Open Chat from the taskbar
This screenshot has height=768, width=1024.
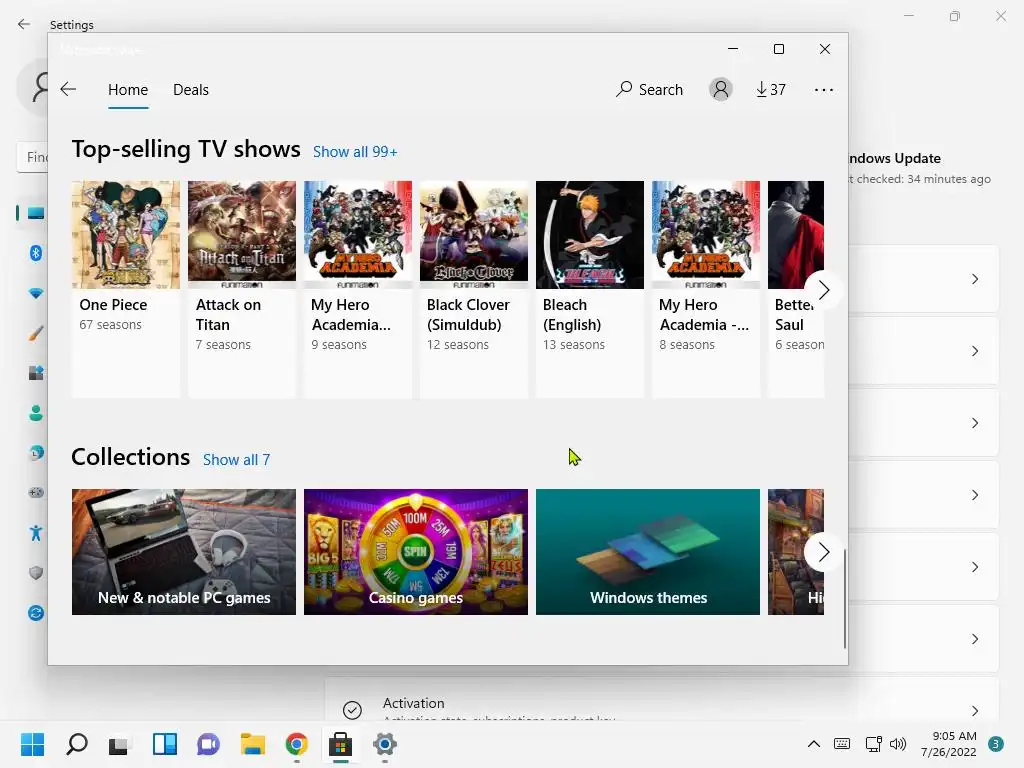coord(208,744)
